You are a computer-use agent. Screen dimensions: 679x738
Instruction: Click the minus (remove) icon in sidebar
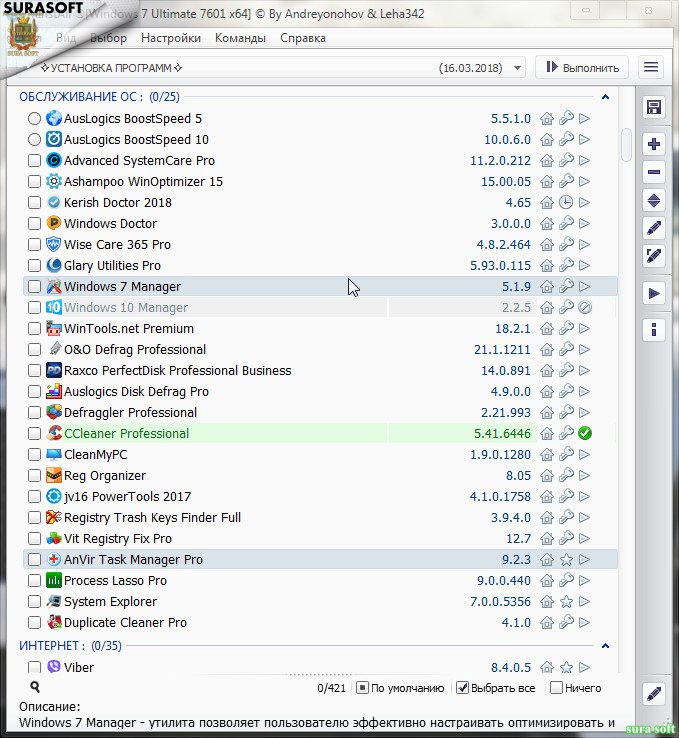[x=654, y=172]
